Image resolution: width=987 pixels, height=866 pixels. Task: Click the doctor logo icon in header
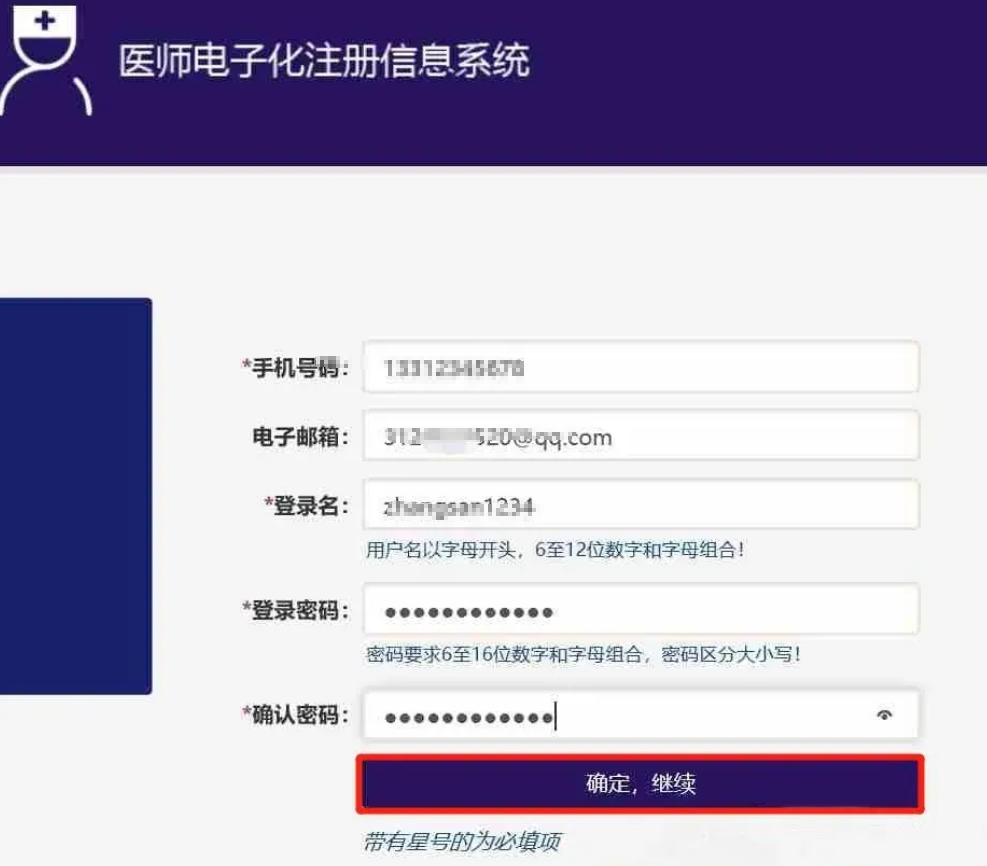46,56
